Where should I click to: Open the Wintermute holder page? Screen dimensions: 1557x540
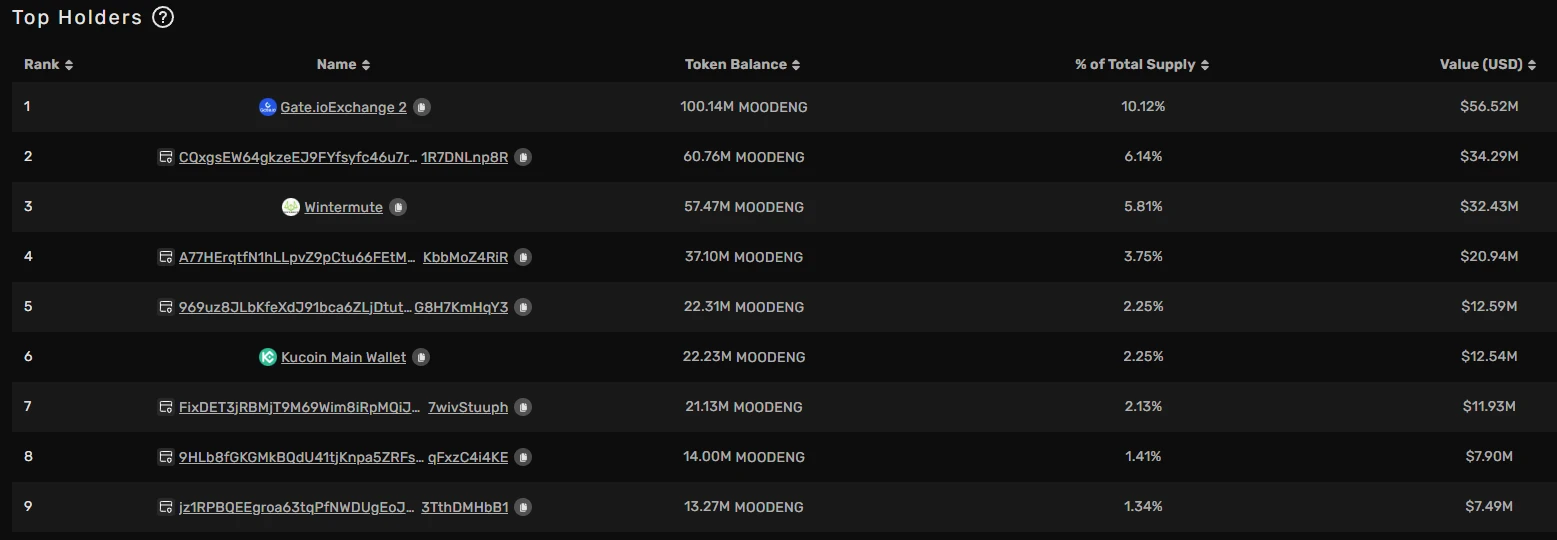point(343,207)
